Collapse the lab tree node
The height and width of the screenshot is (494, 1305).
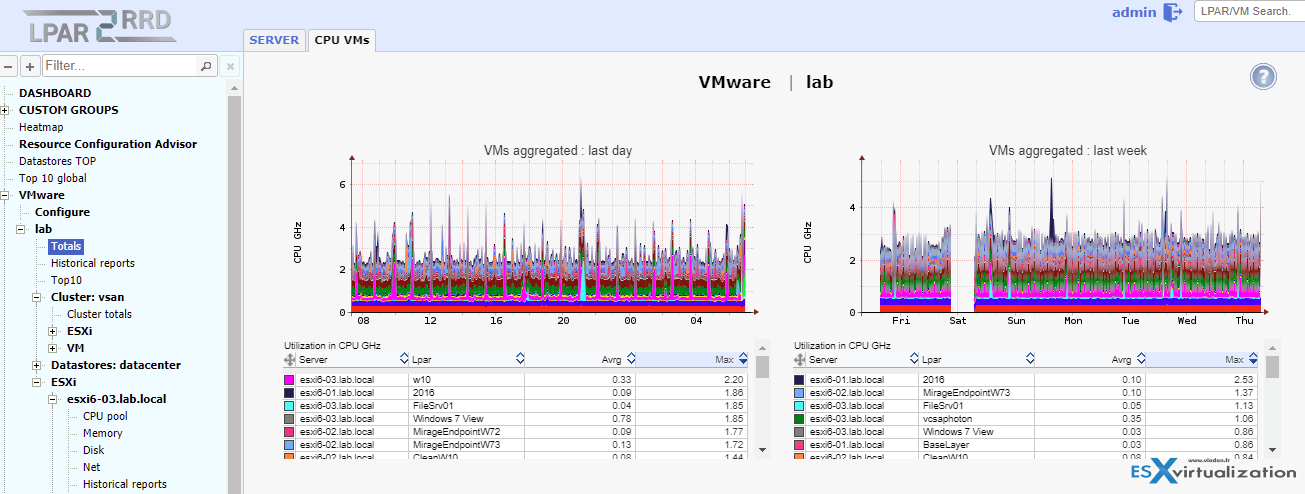click(21, 229)
